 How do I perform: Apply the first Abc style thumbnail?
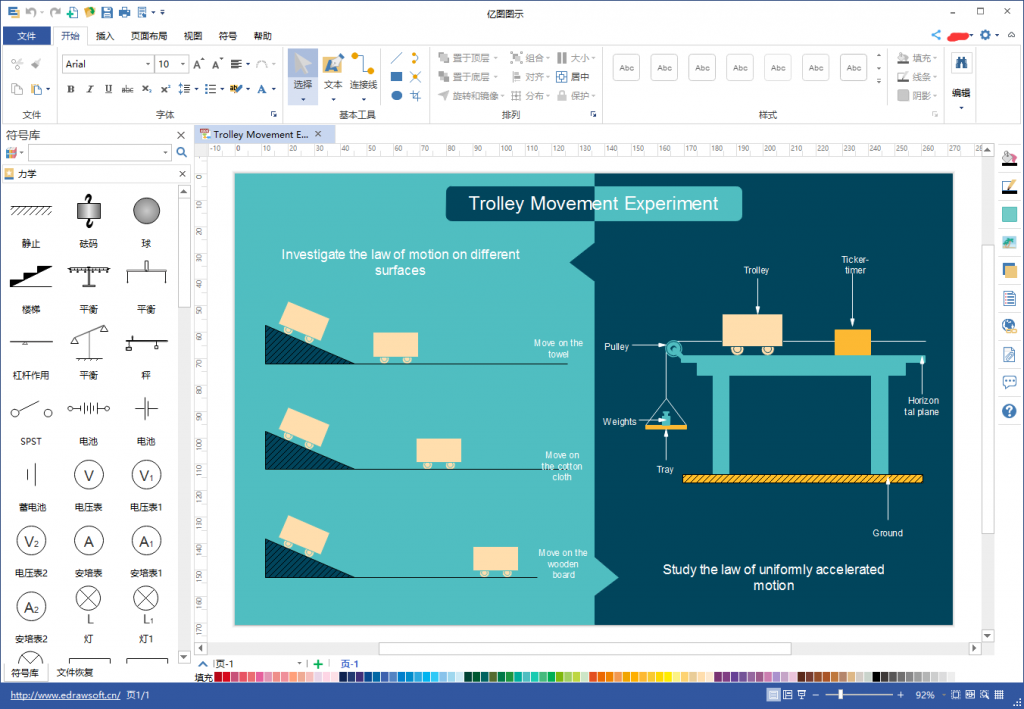(626, 67)
